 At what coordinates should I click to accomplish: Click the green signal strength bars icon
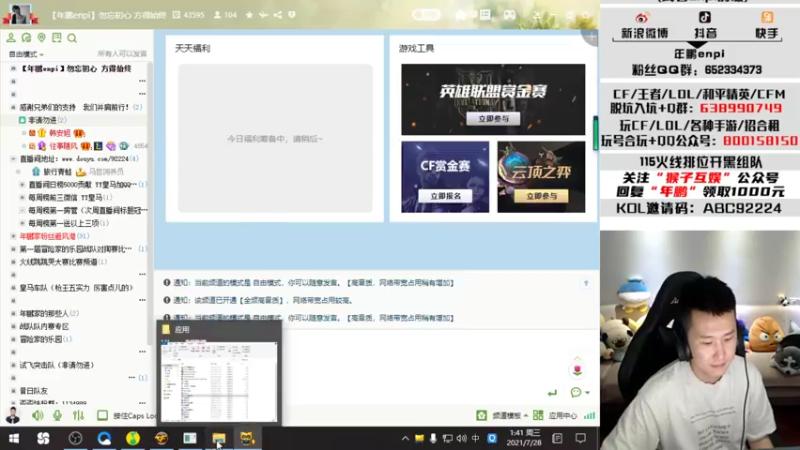(590, 415)
